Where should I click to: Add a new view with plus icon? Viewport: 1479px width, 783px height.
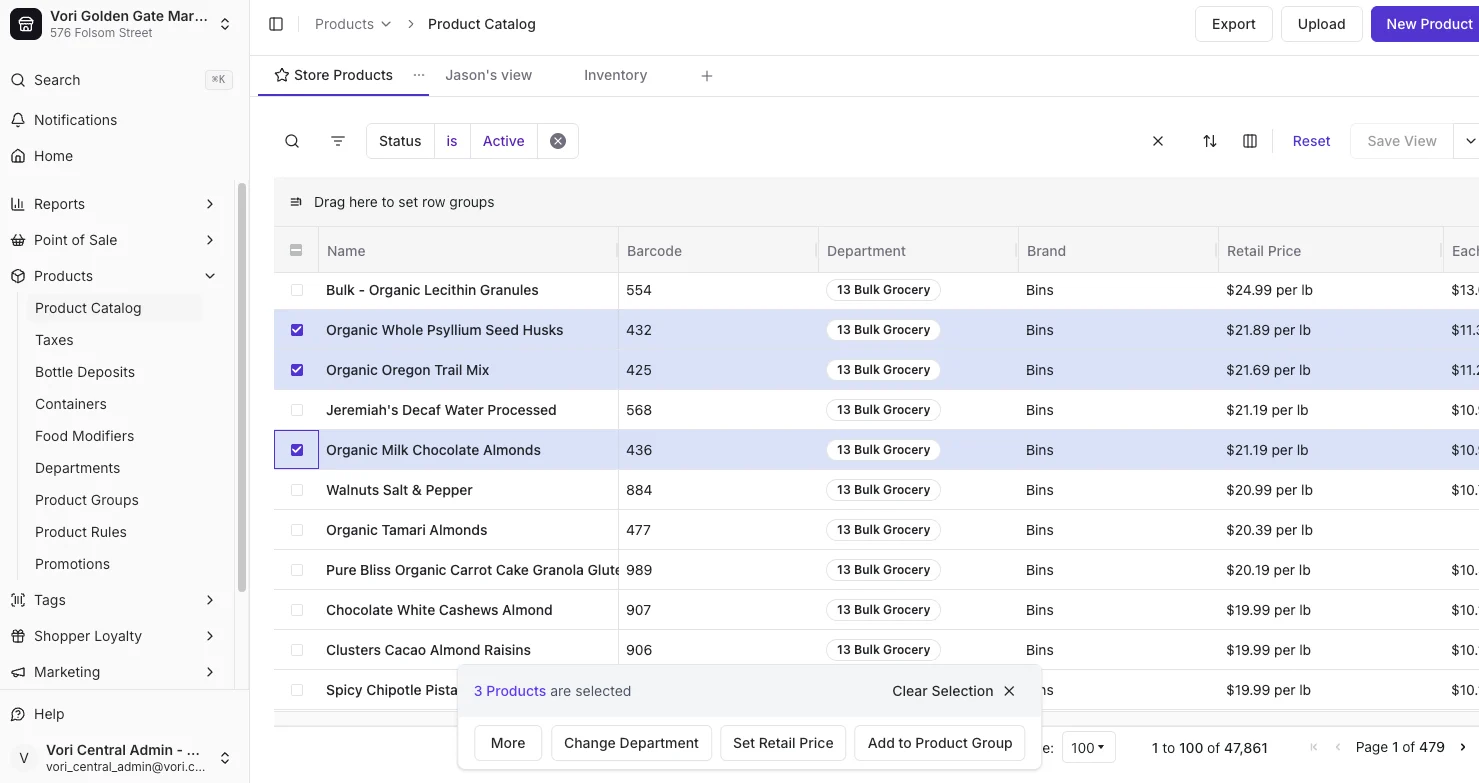pyautogui.click(x=707, y=76)
